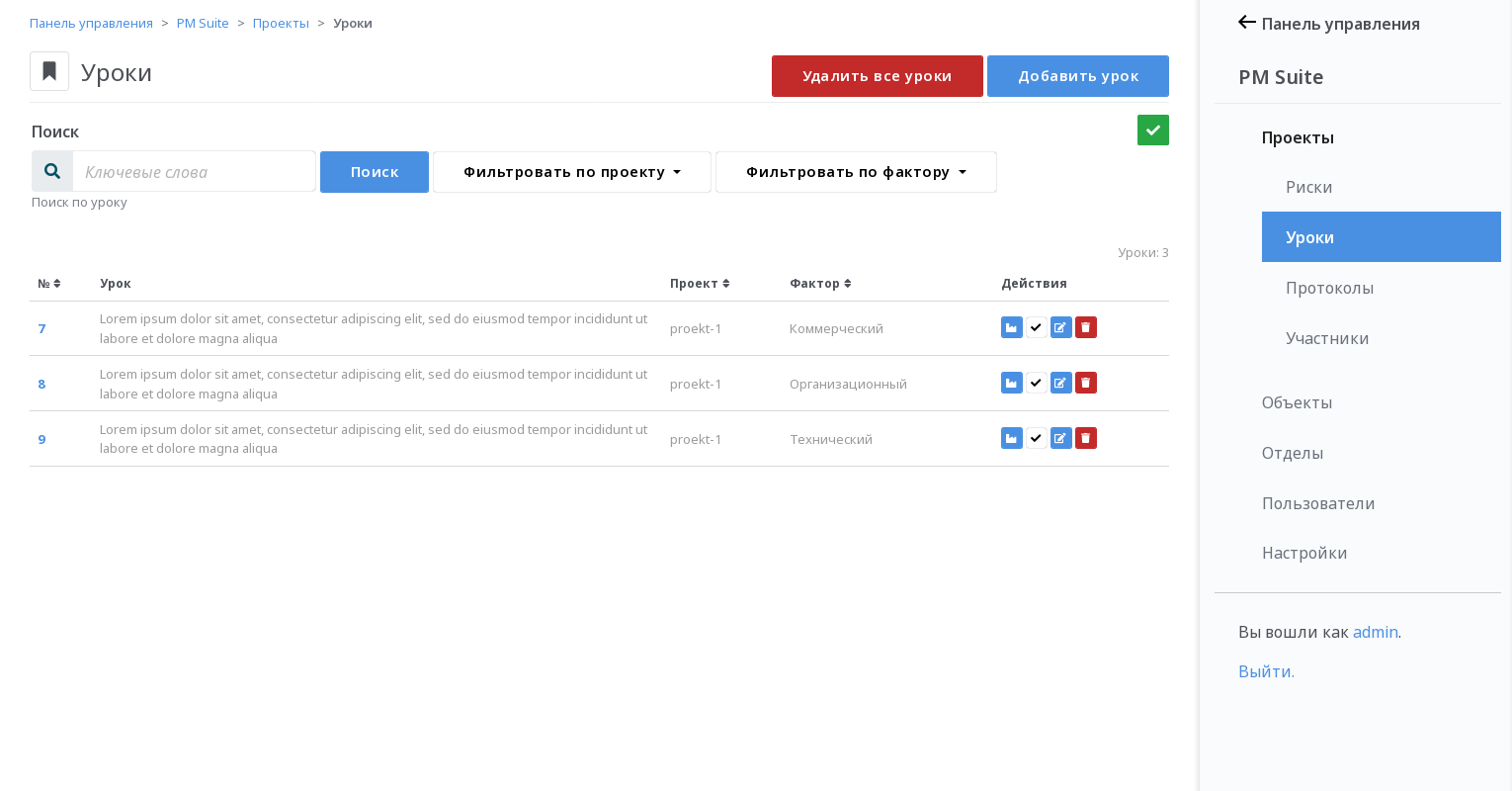1512x791 pixels.
Task: Click the PM Suite sidebar heading
Action: 1281,77
